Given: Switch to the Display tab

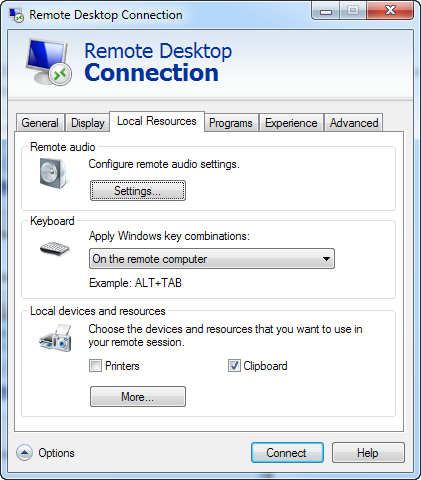Looking at the screenshot, I should click(88, 123).
